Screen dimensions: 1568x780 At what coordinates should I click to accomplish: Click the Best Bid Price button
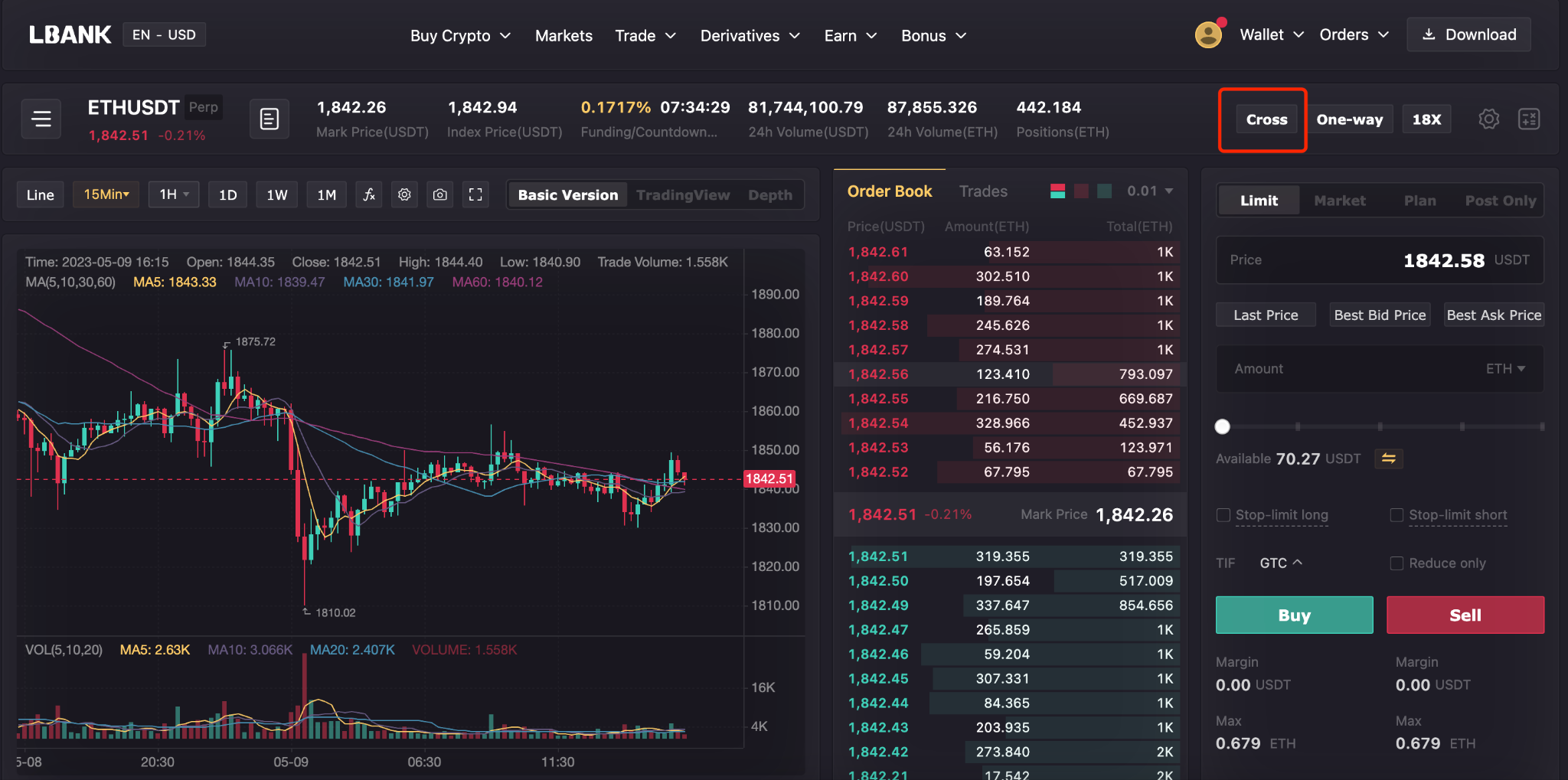click(x=1380, y=315)
